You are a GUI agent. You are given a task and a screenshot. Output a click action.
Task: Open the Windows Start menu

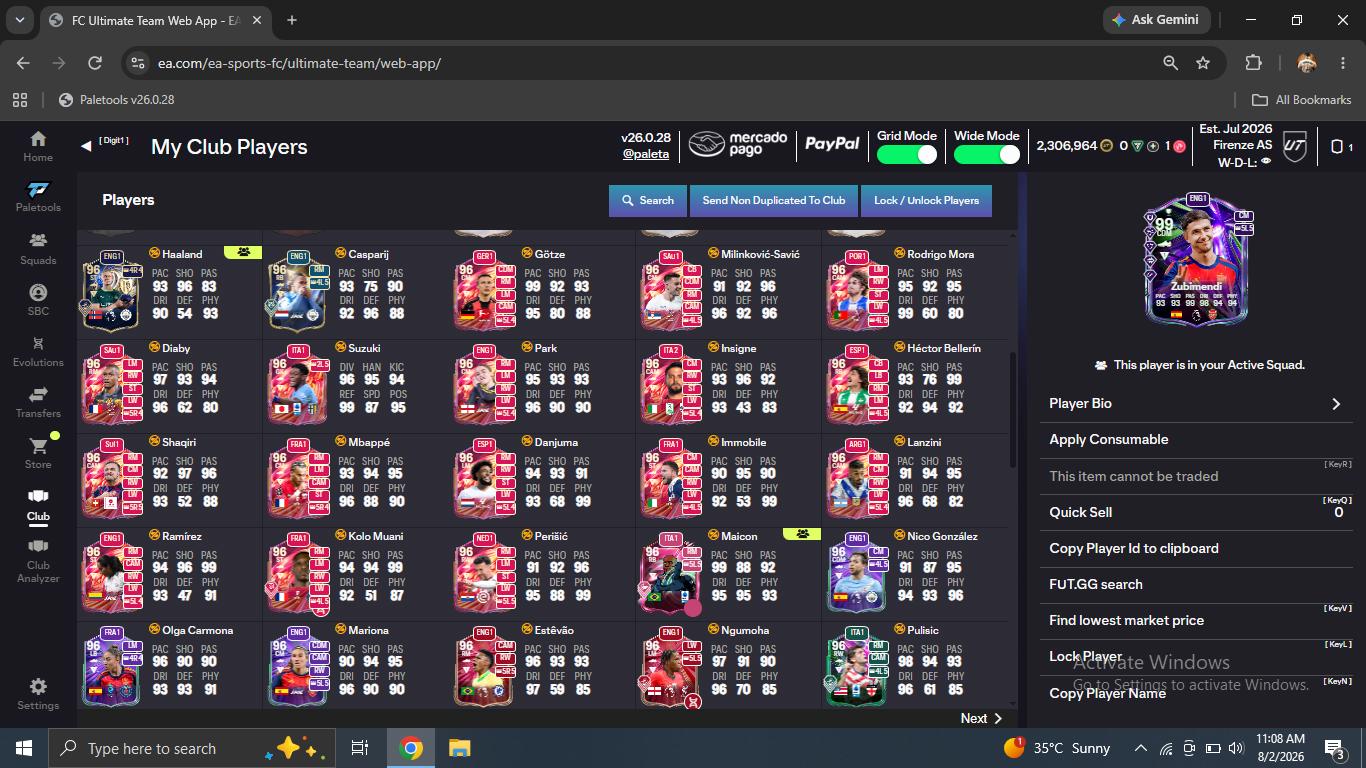point(24,748)
